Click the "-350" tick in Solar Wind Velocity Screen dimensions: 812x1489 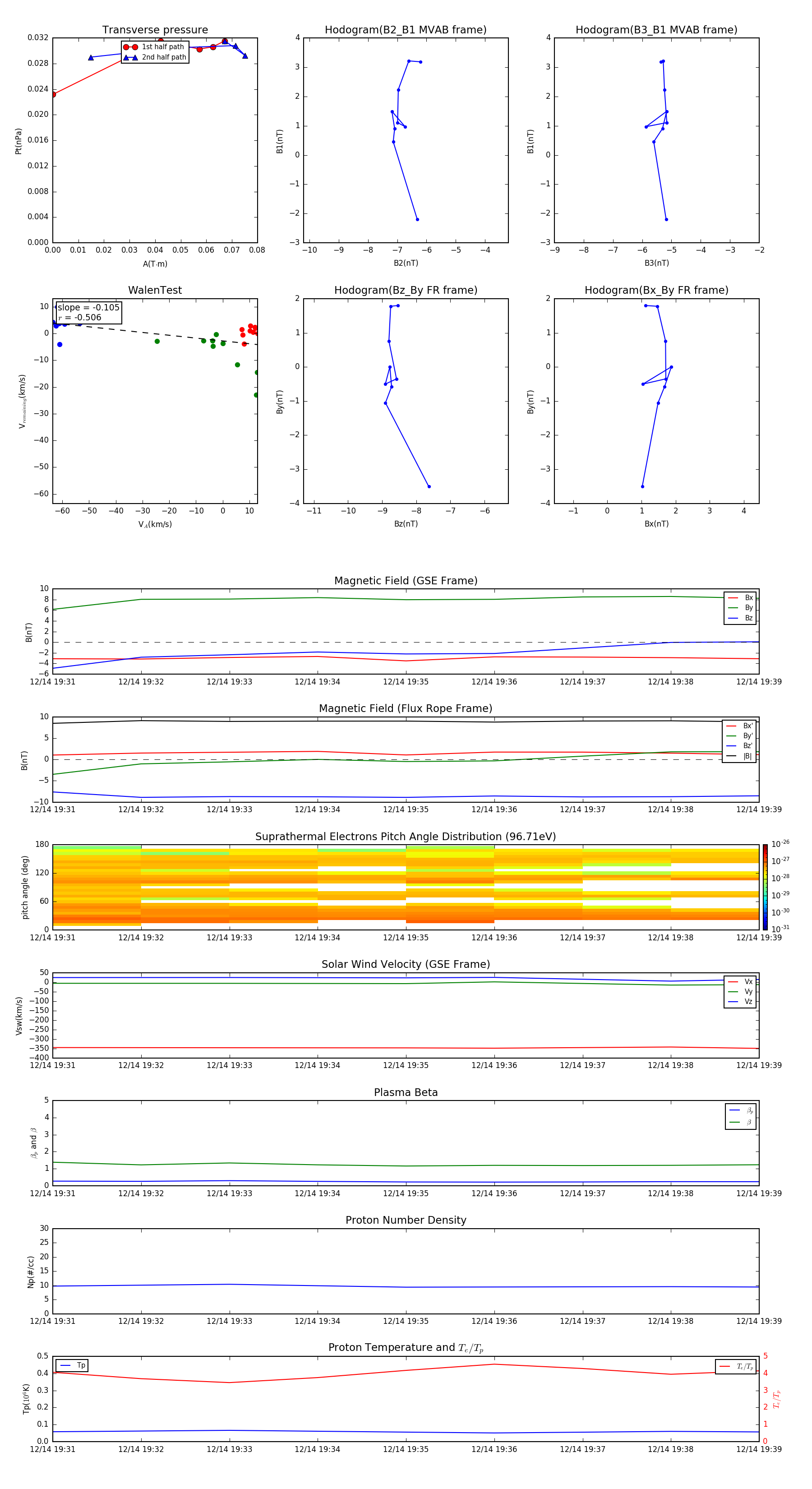pyautogui.click(x=39, y=1048)
